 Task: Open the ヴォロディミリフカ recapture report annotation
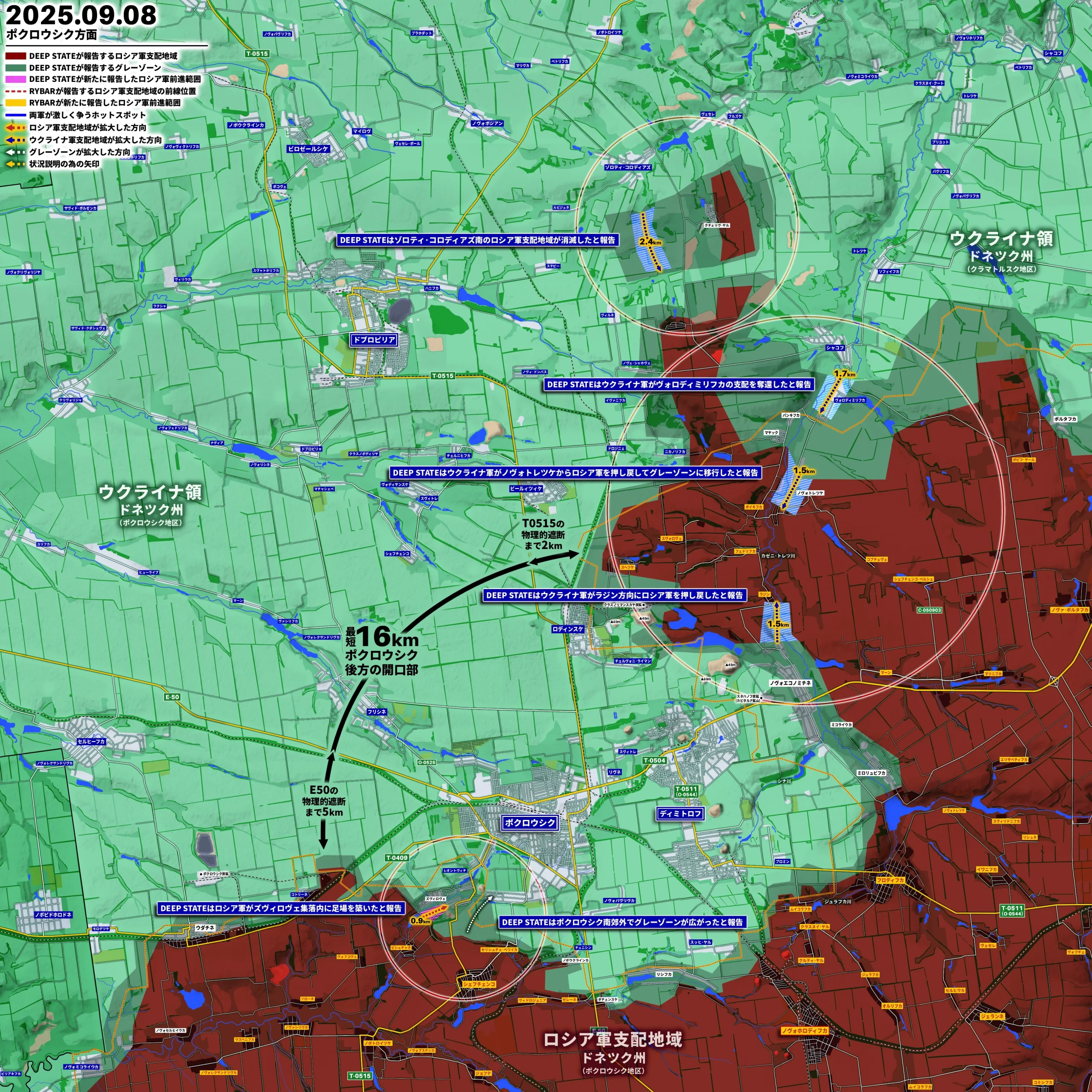pyautogui.click(x=679, y=384)
